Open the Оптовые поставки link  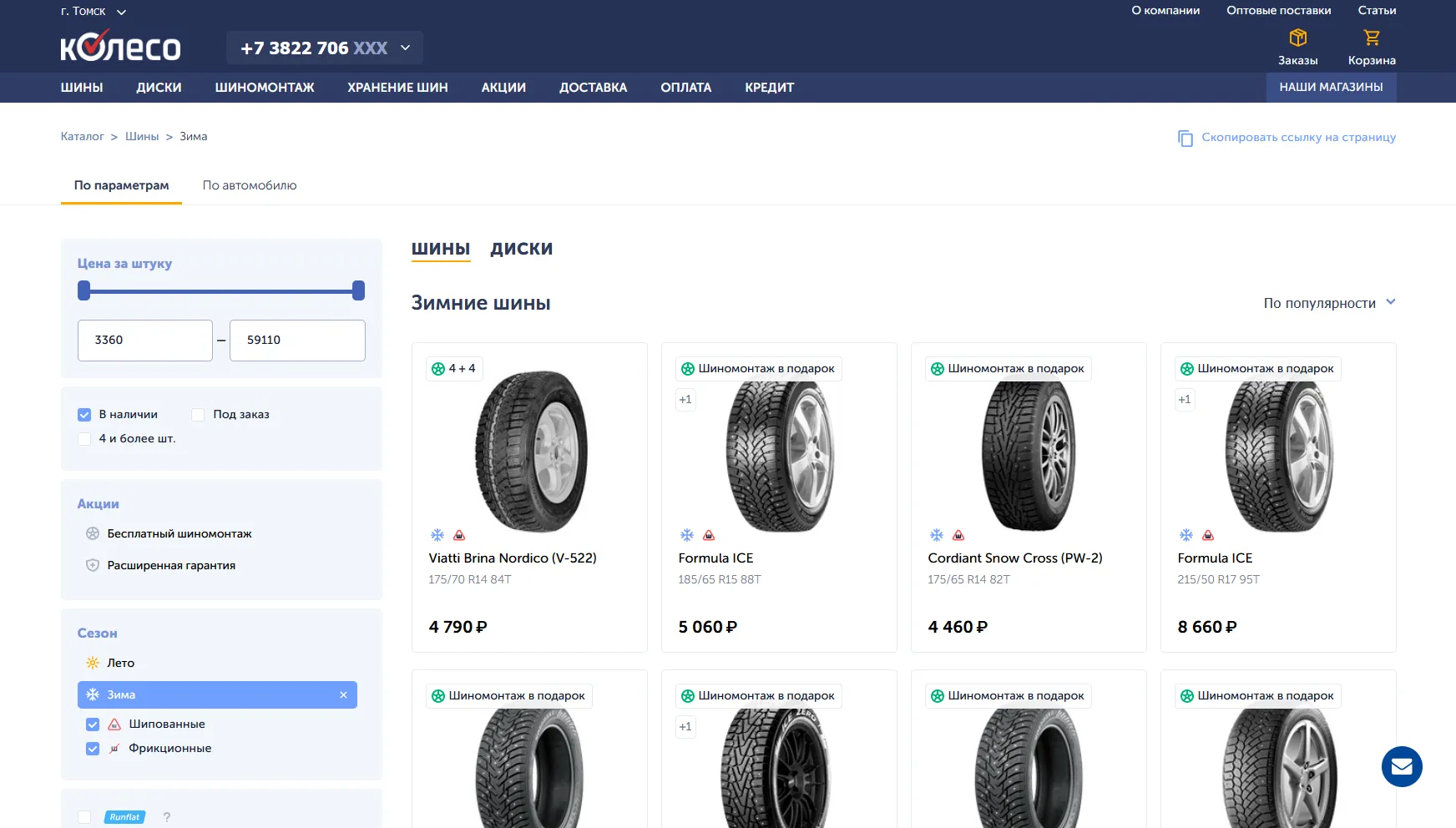tap(1279, 11)
